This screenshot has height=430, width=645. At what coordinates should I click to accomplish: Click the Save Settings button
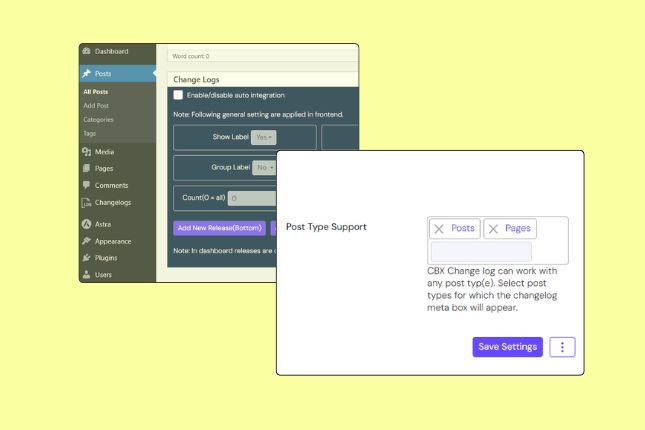tap(508, 347)
